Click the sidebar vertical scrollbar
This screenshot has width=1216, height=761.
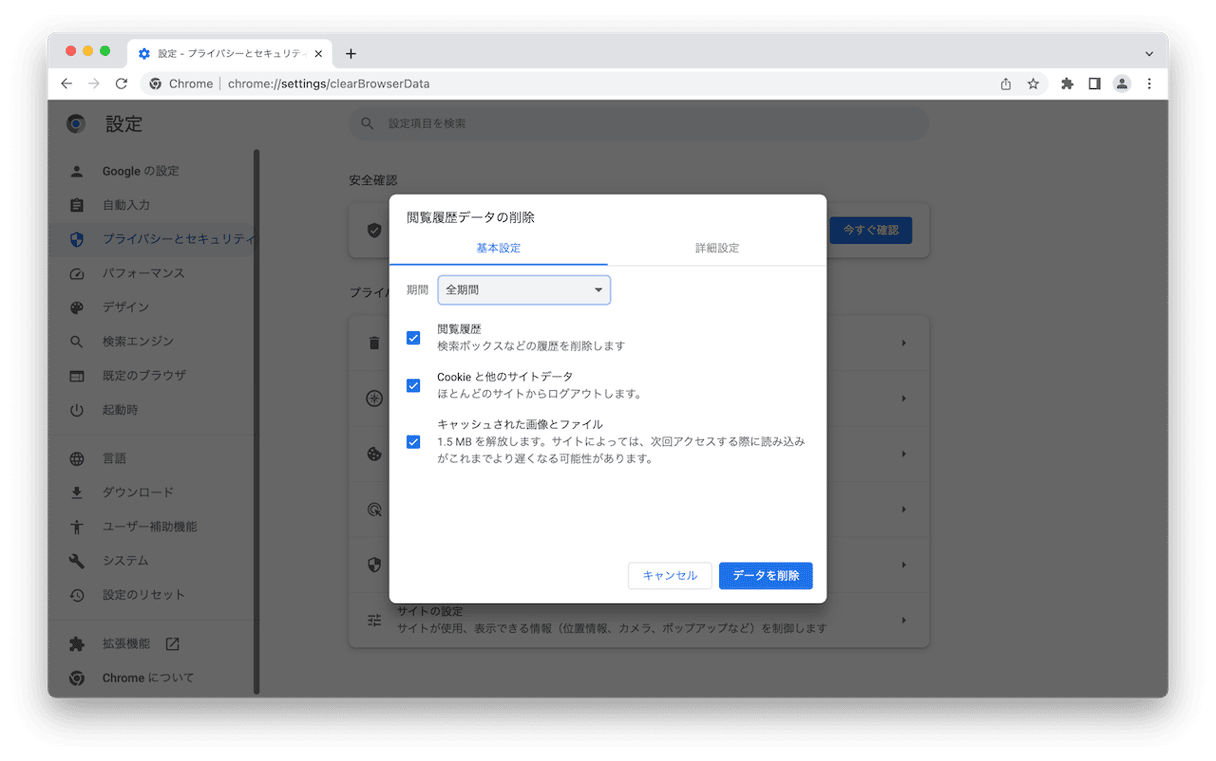coord(257,420)
